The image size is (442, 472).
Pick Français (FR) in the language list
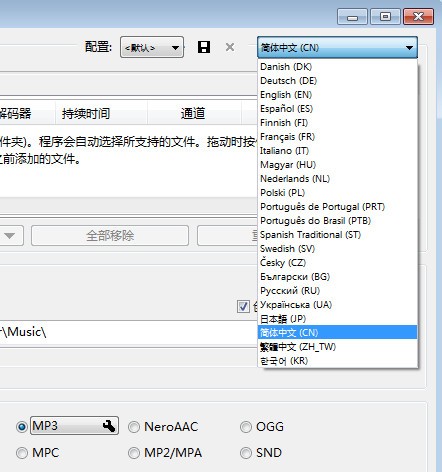click(x=337, y=137)
